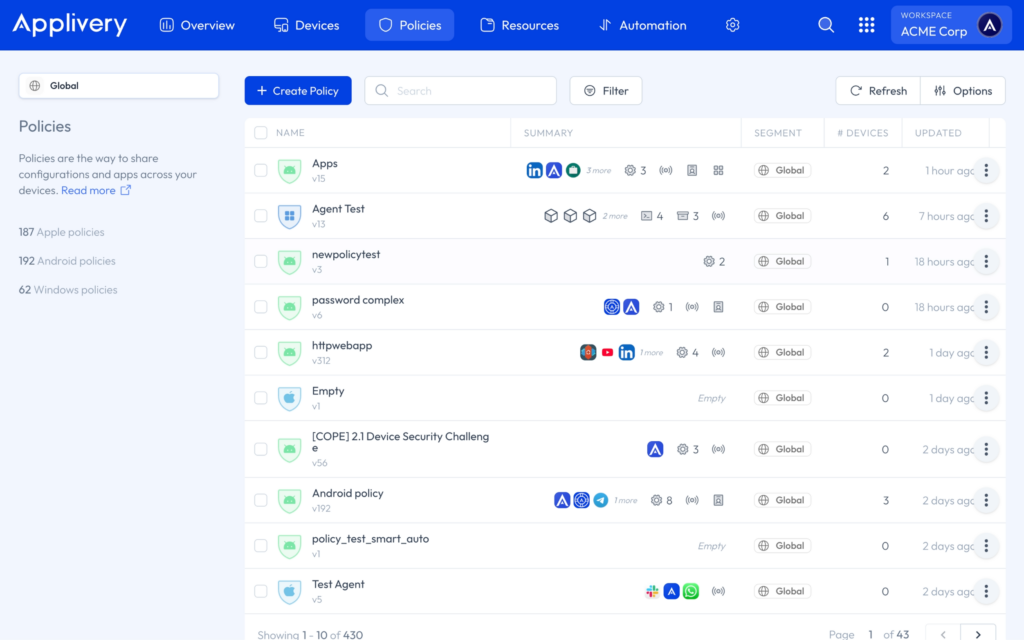Go to the Automation tab

(642, 25)
